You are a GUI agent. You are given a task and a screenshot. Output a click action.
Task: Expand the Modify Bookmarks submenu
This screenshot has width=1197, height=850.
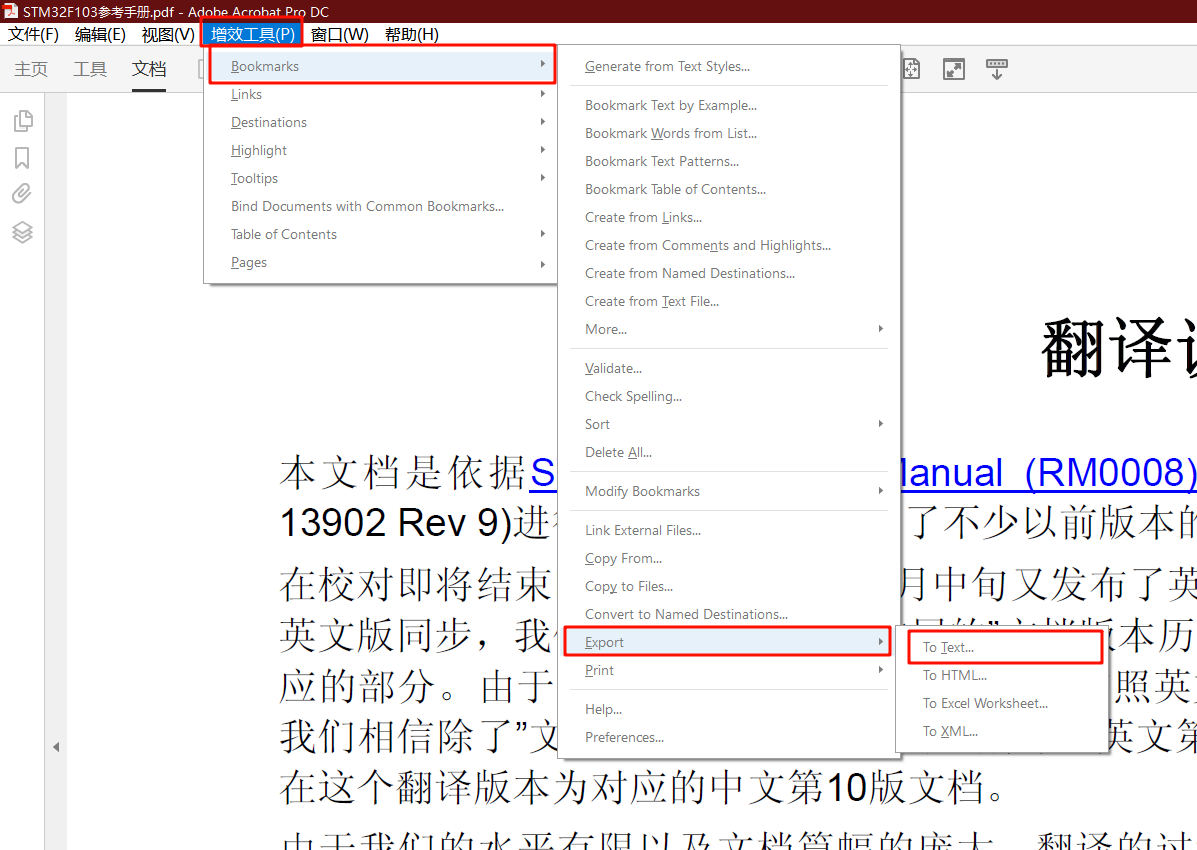pyautogui.click(x=729, y=491)
